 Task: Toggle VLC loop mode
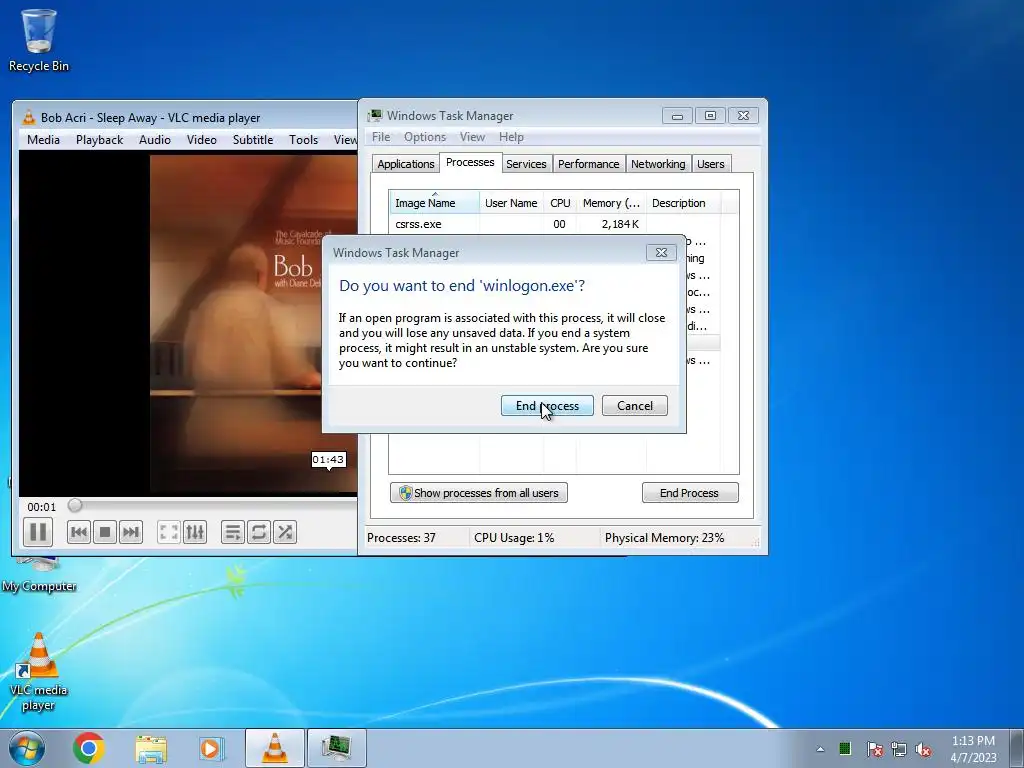[259, 532]
